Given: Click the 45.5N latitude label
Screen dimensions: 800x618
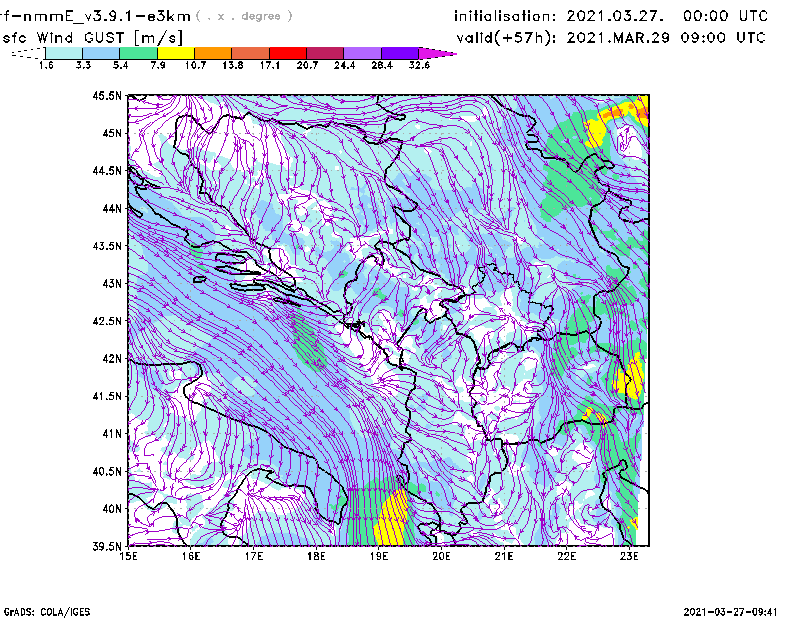Looking at the screenshot, I should [x=107, y=95].
